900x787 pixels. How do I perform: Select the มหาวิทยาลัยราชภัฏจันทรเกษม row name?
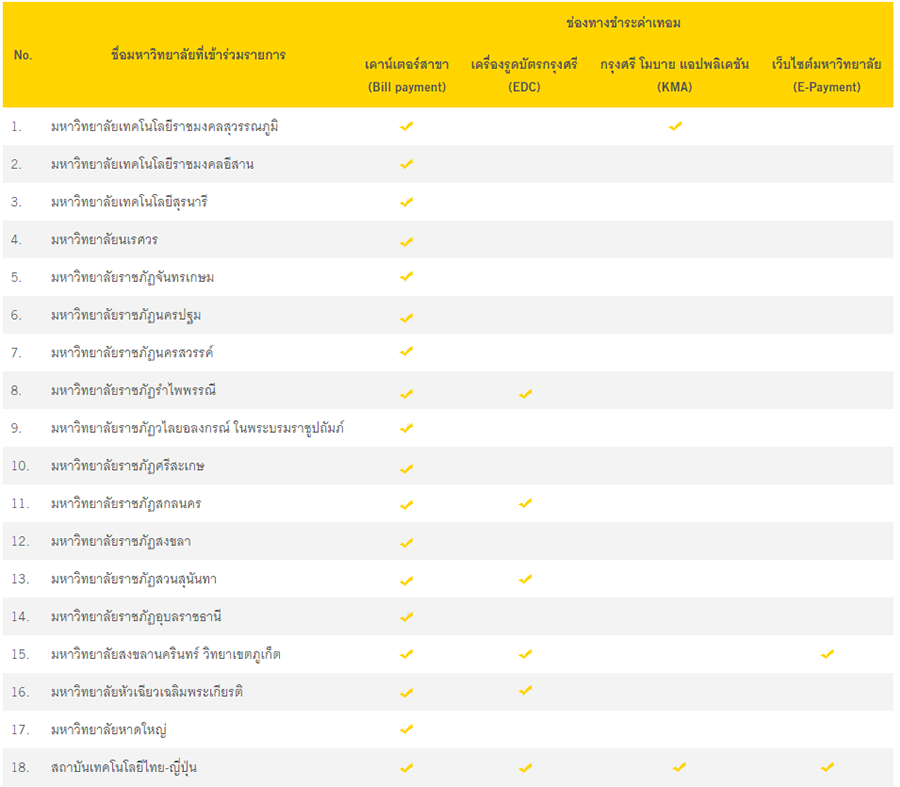[x=132, y=277]
